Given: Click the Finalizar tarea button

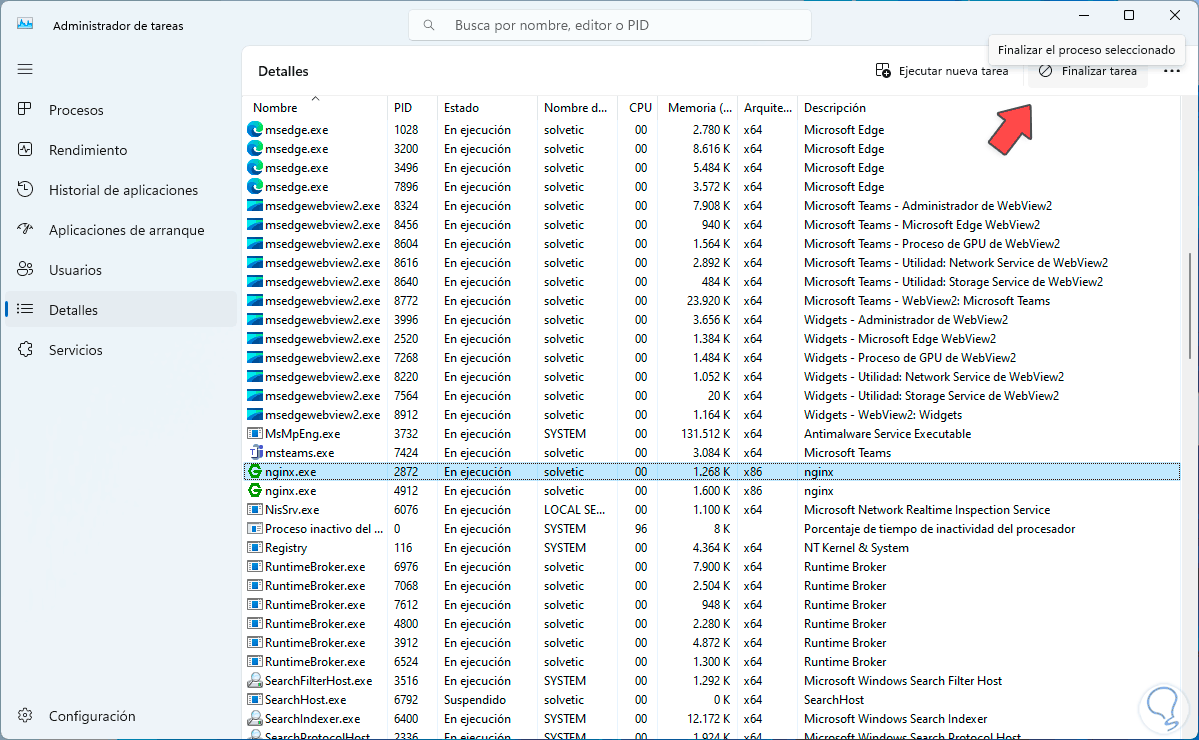Looking at the screenshot, I should (1088, 71).
